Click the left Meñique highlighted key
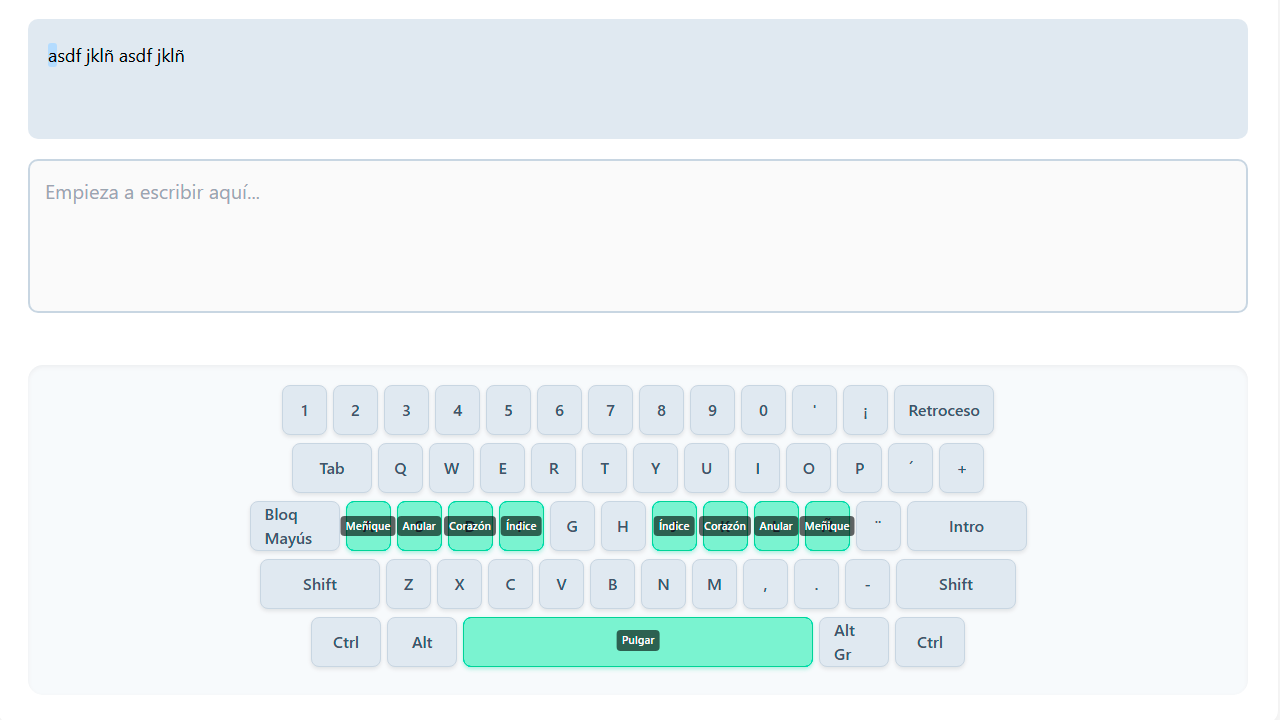This screenshot has height=720, width=1280. coord(369,526)
